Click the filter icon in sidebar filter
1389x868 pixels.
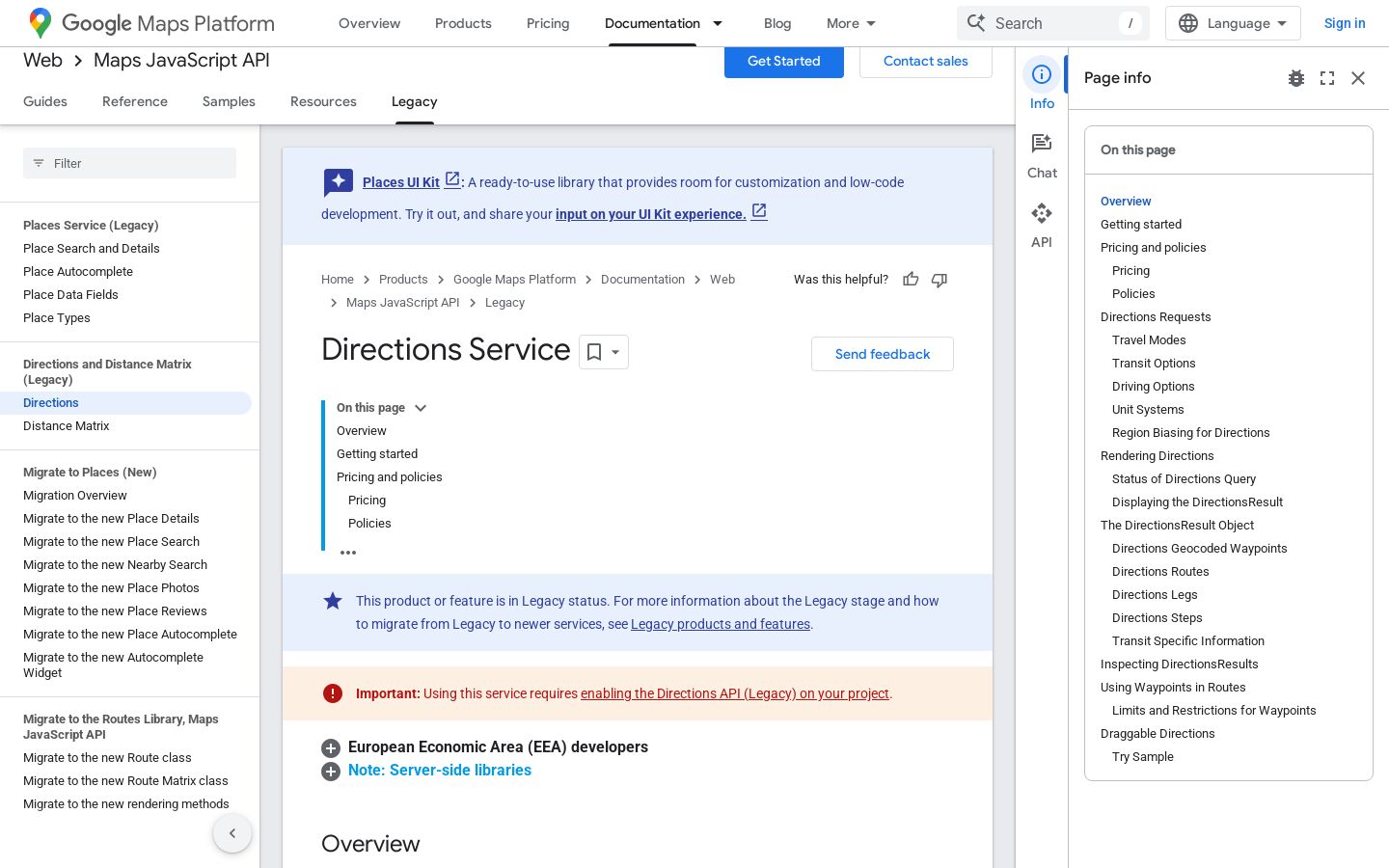pyautogui.click(x=39, y=163)
